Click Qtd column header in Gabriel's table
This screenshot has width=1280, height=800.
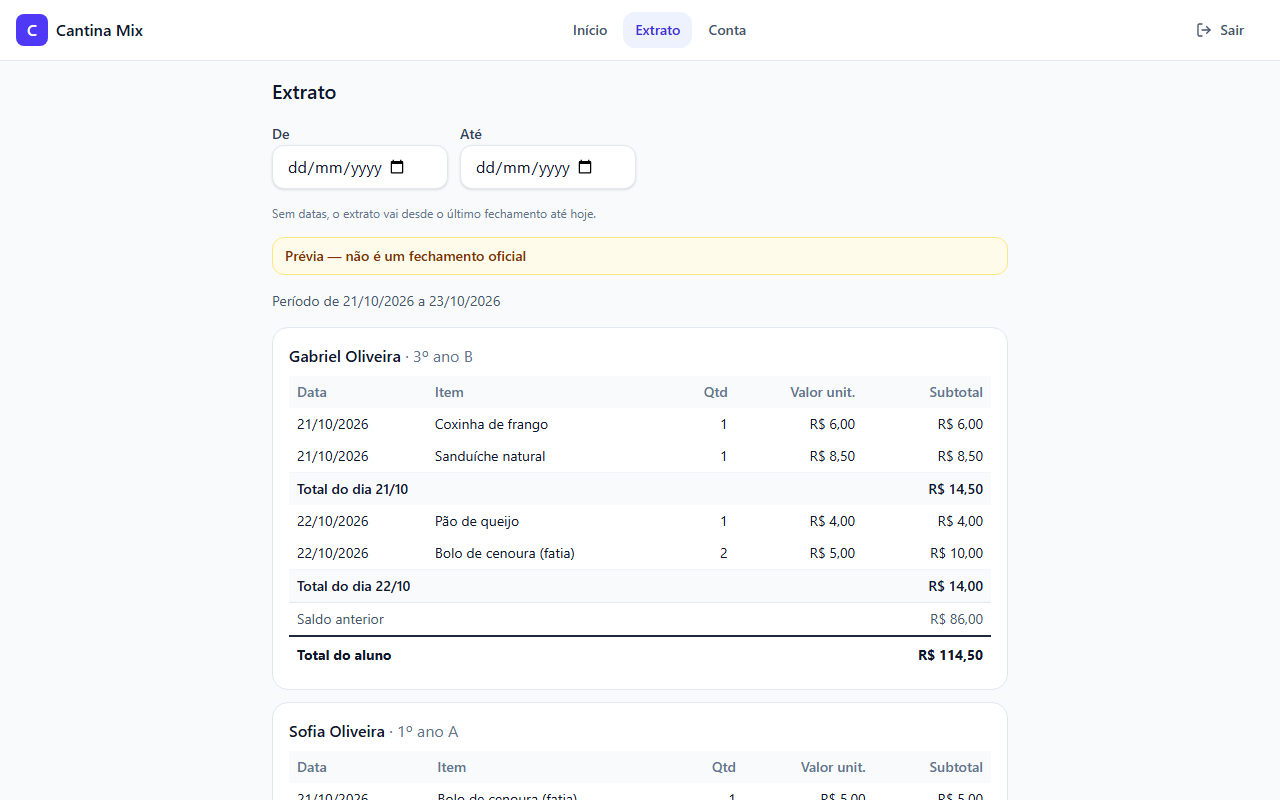pyautogui.click(x=715, y=392)
